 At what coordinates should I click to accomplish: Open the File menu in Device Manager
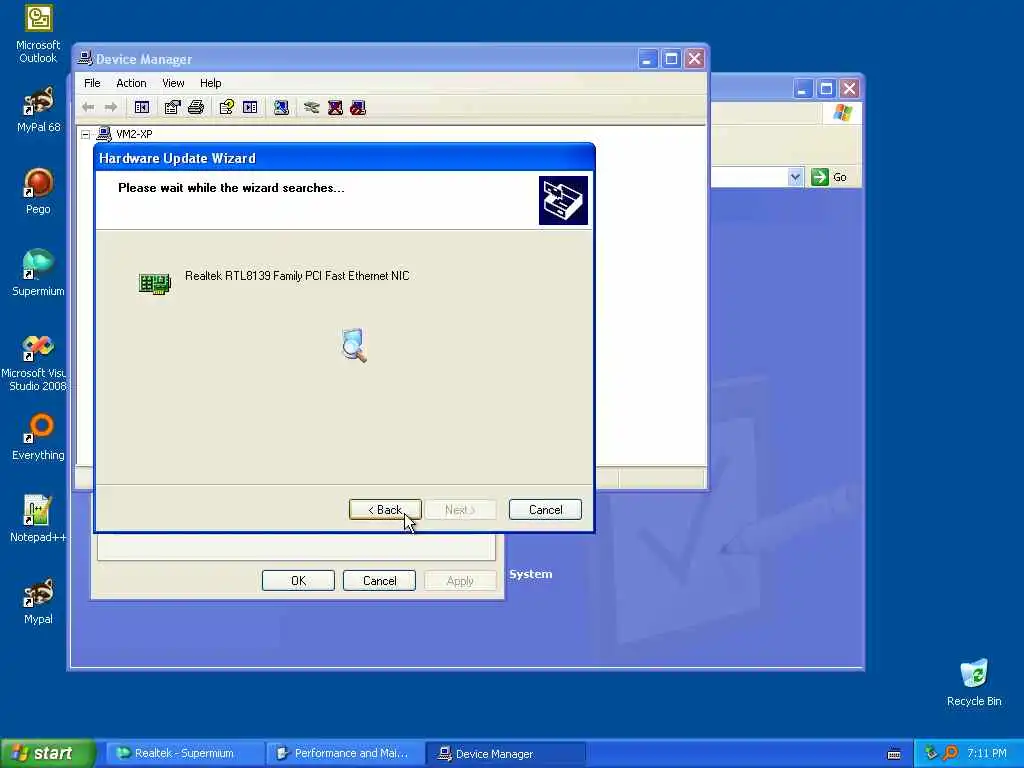tap(92, 83)
